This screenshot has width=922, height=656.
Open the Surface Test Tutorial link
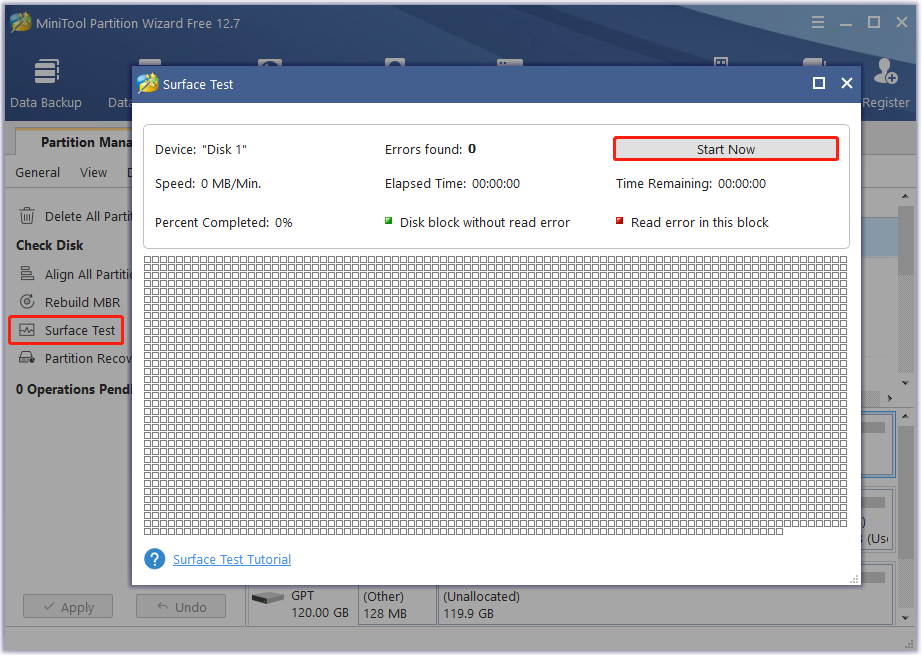(x=232, y=560)
